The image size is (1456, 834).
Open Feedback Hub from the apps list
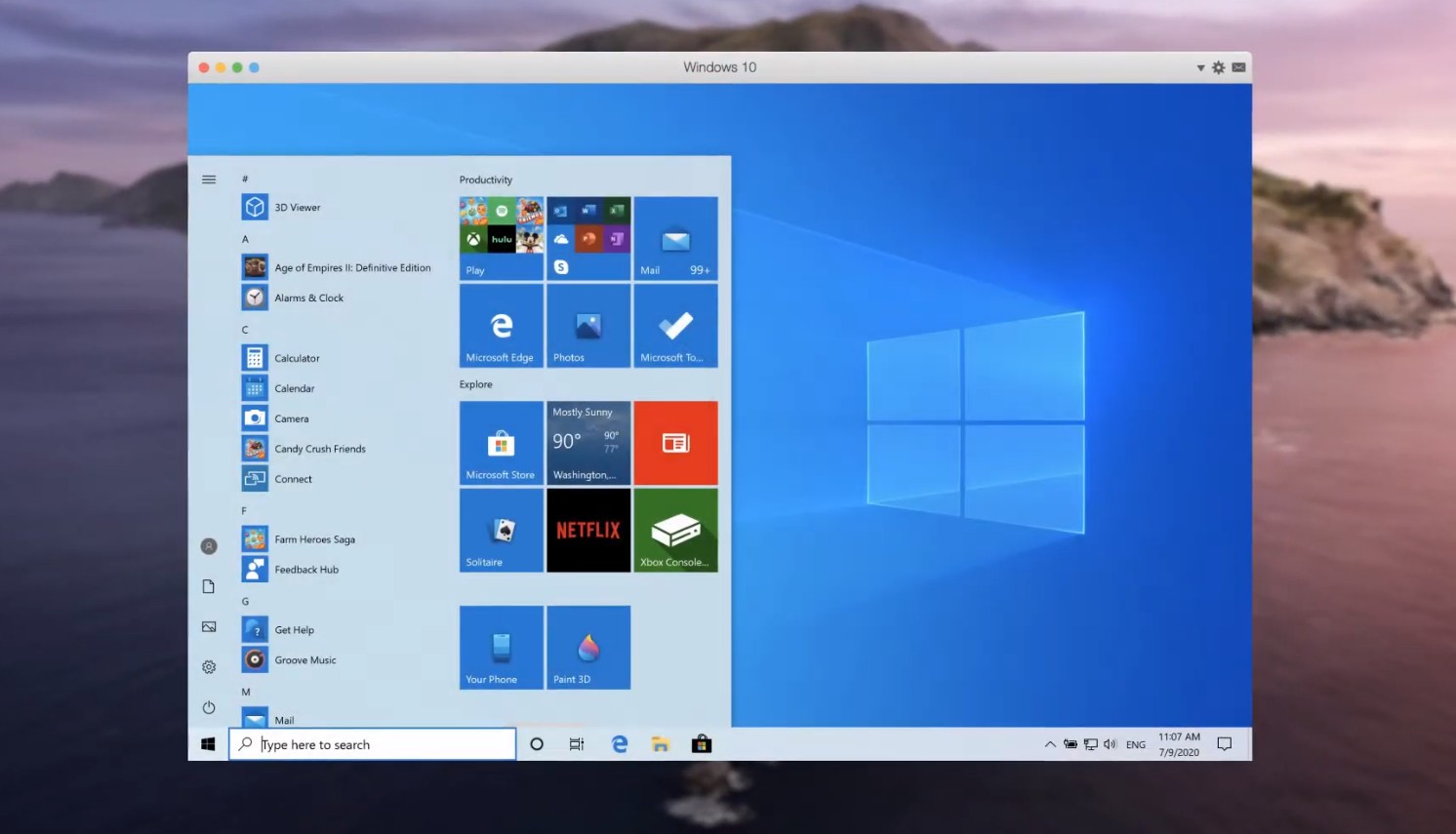pos(305,569)
